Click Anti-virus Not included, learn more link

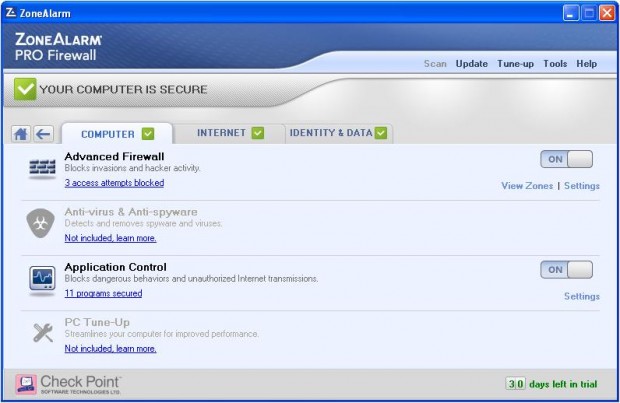click(x=110, y=238)
